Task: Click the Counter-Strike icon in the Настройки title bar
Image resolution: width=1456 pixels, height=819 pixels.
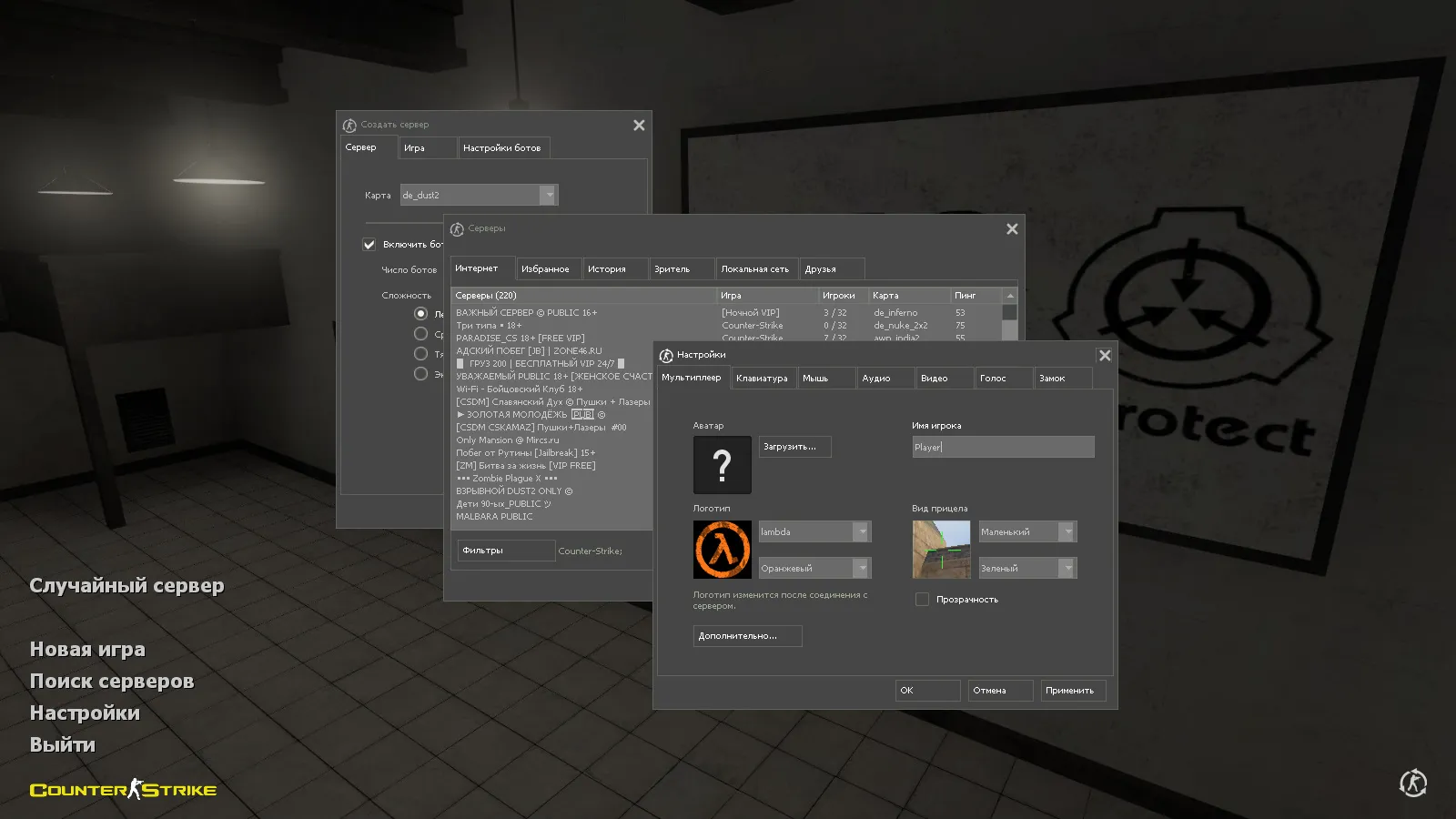Action: click(x=665, y=355)
